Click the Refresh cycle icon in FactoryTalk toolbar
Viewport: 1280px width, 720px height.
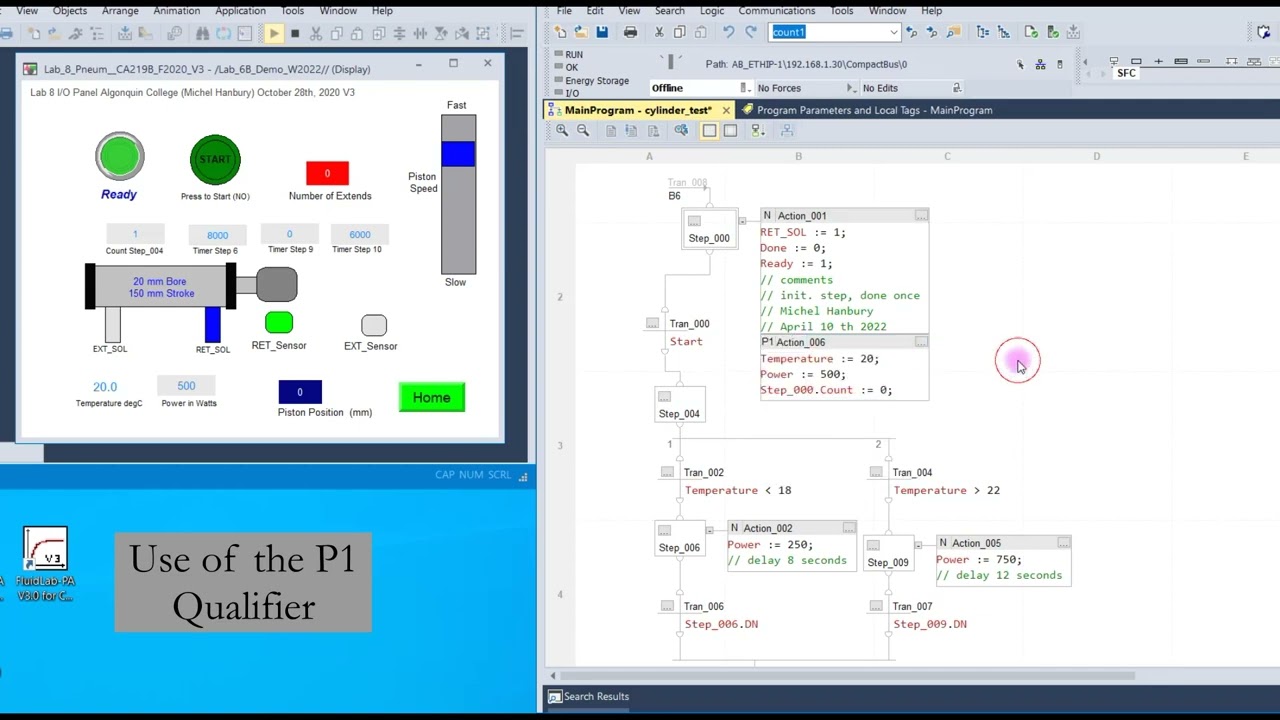click(223, 33)
